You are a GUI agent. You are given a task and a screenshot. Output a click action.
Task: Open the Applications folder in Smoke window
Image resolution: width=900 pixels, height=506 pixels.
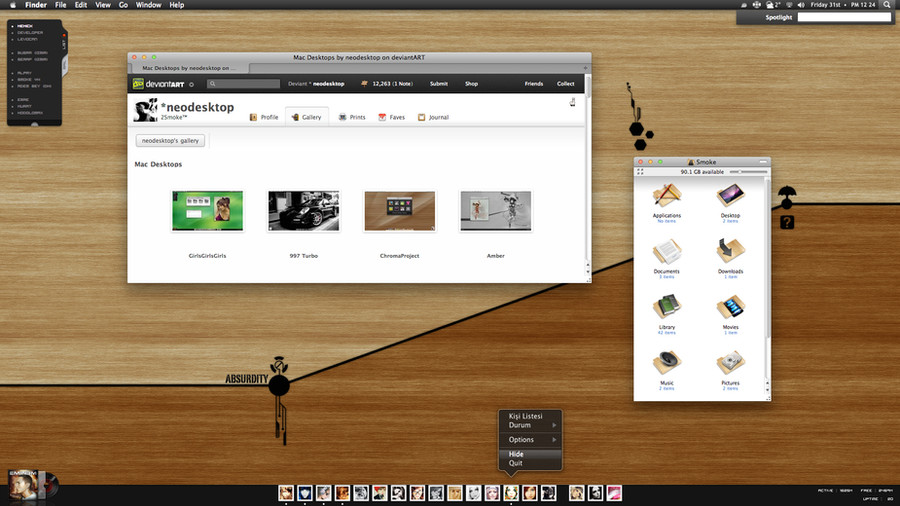pos(666,196)
